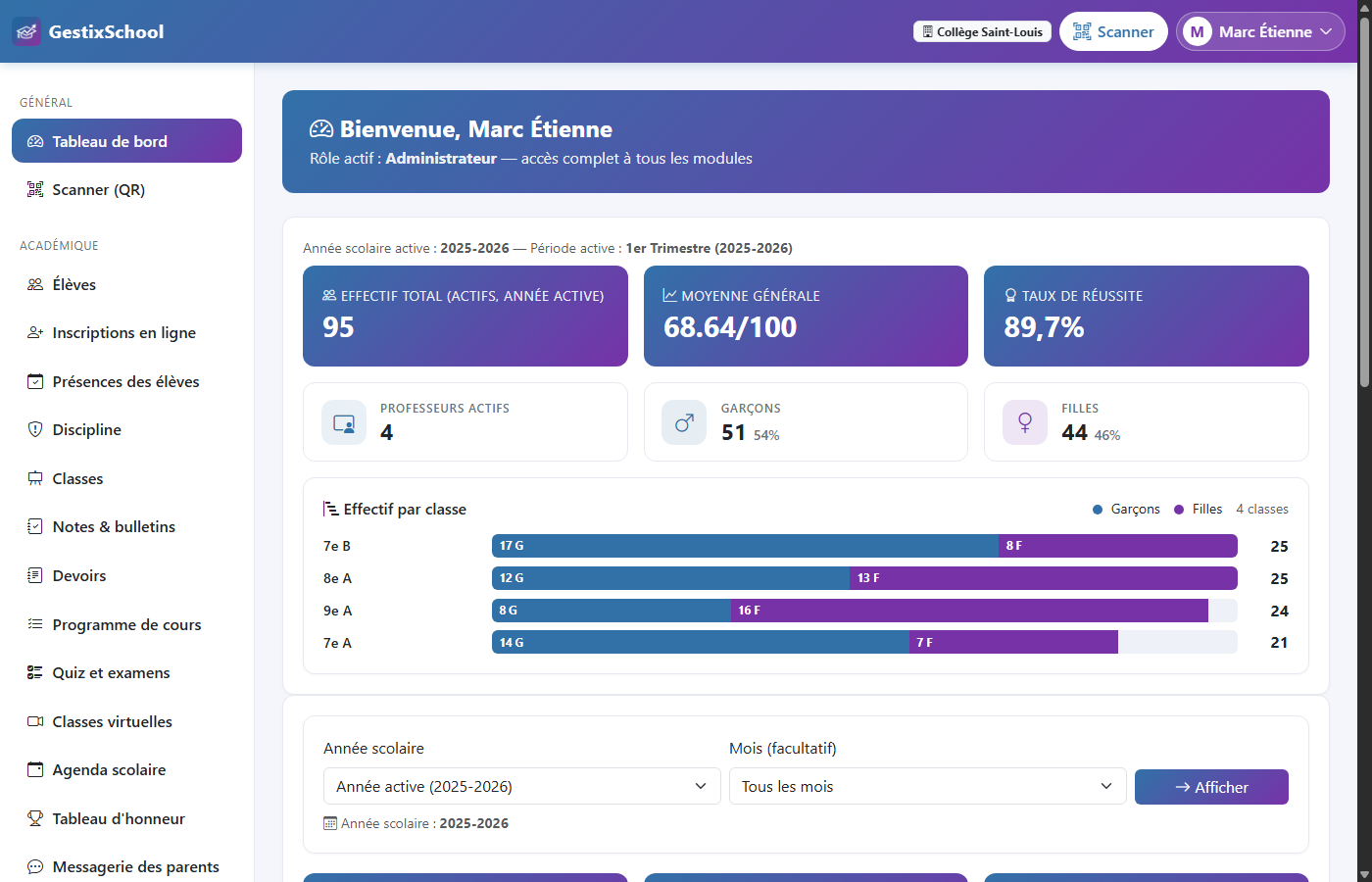Click the Professeurs actifs card icon
Viewport: 1372px width, 882px height.
[344, 423]
